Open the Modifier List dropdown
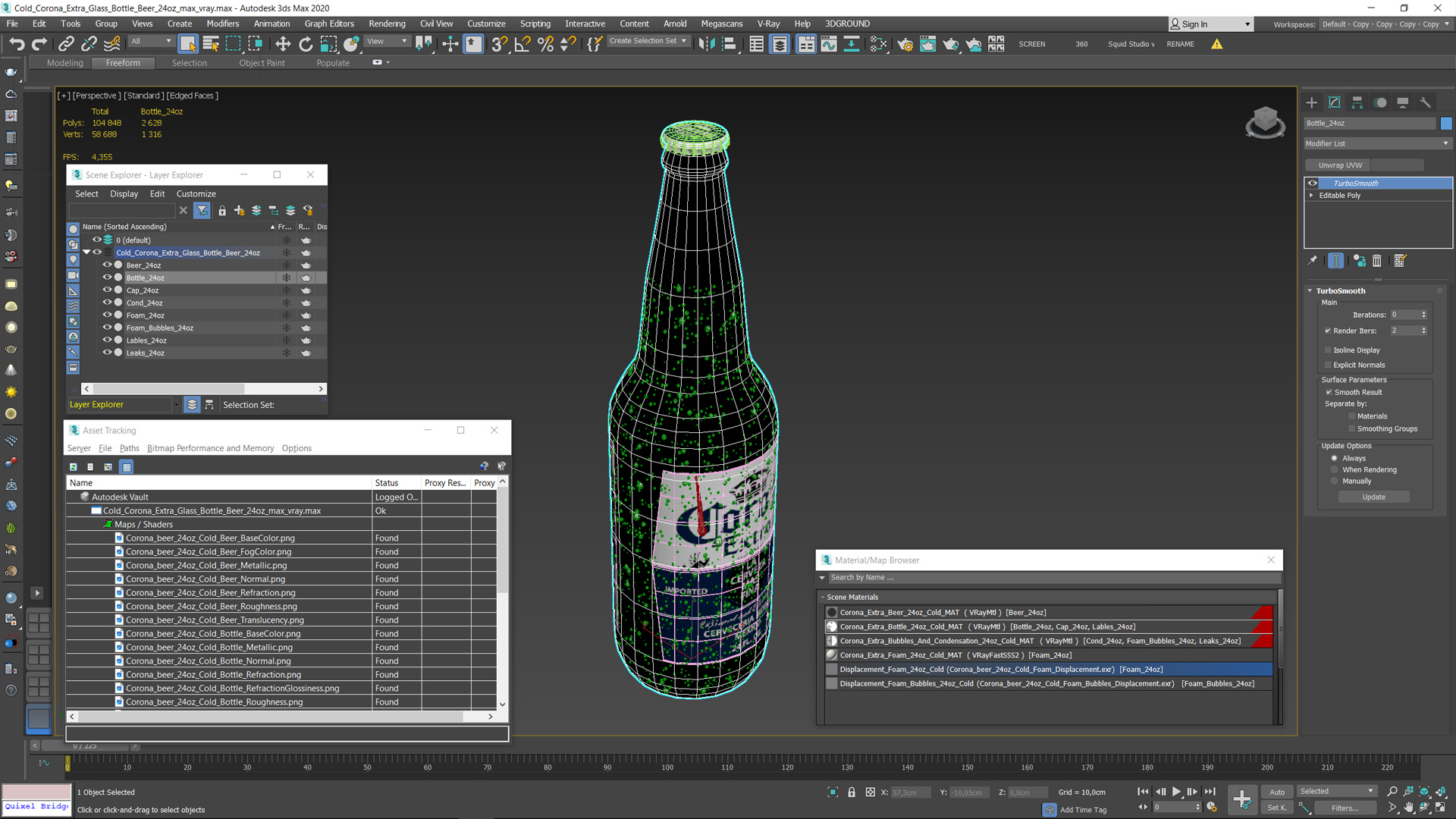Image resolution: width=1456 pixels, height=819 pixels. coord(1377,143)
